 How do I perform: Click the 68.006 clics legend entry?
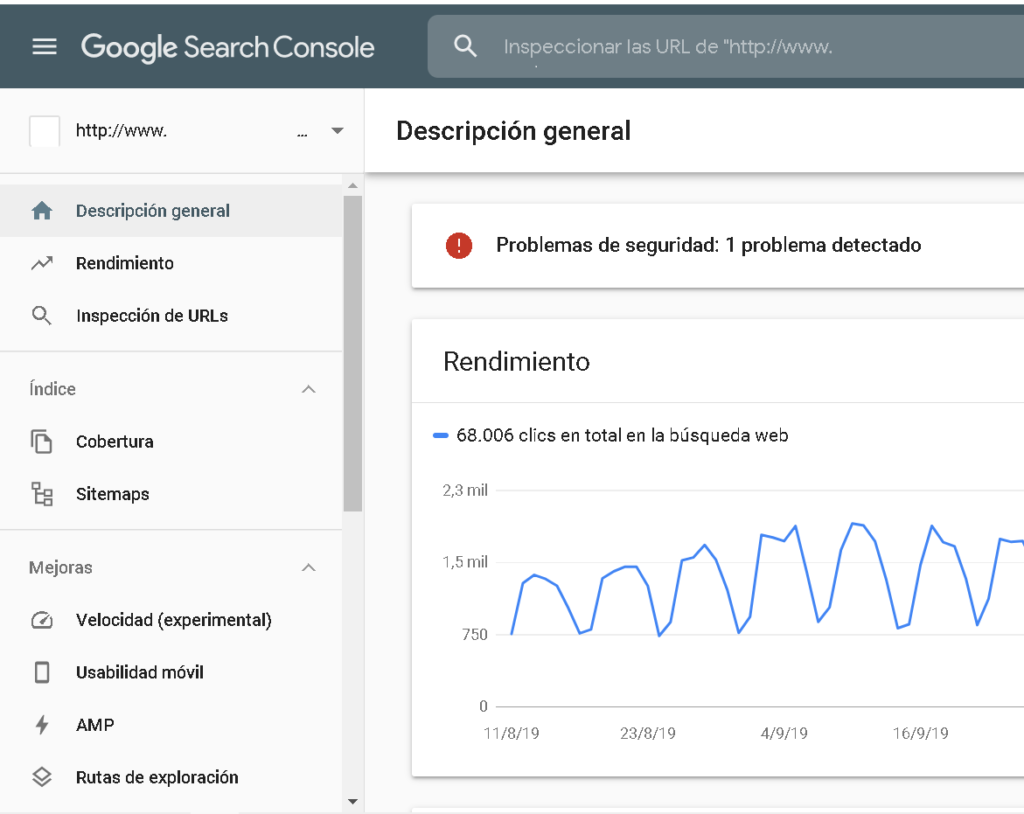[x=611, y=435]
